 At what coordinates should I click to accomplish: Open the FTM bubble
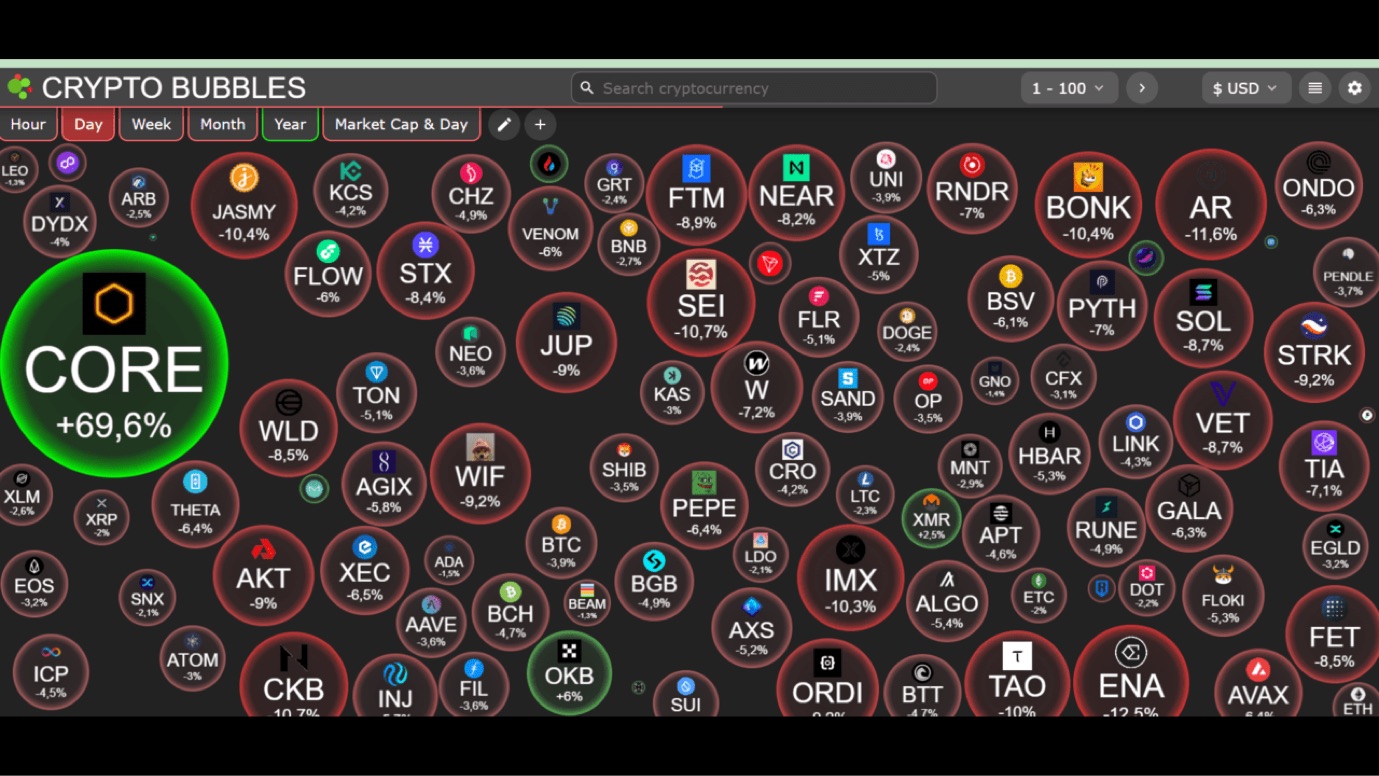pos(696,196)
